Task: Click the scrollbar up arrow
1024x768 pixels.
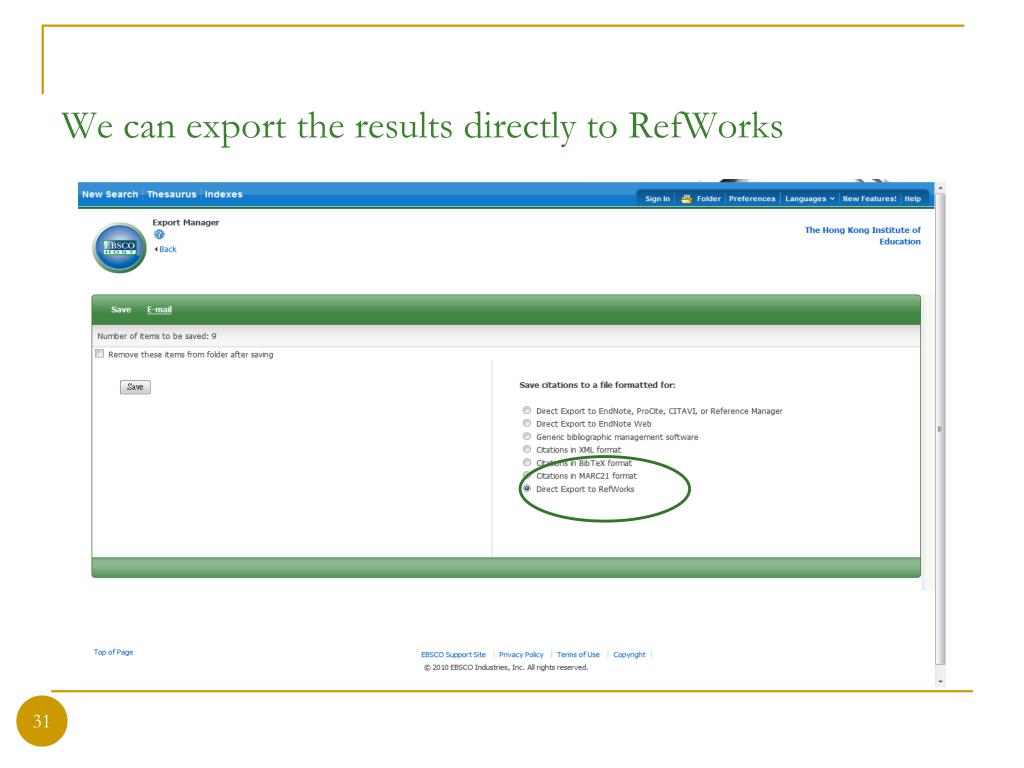Action: click(940, 188)
